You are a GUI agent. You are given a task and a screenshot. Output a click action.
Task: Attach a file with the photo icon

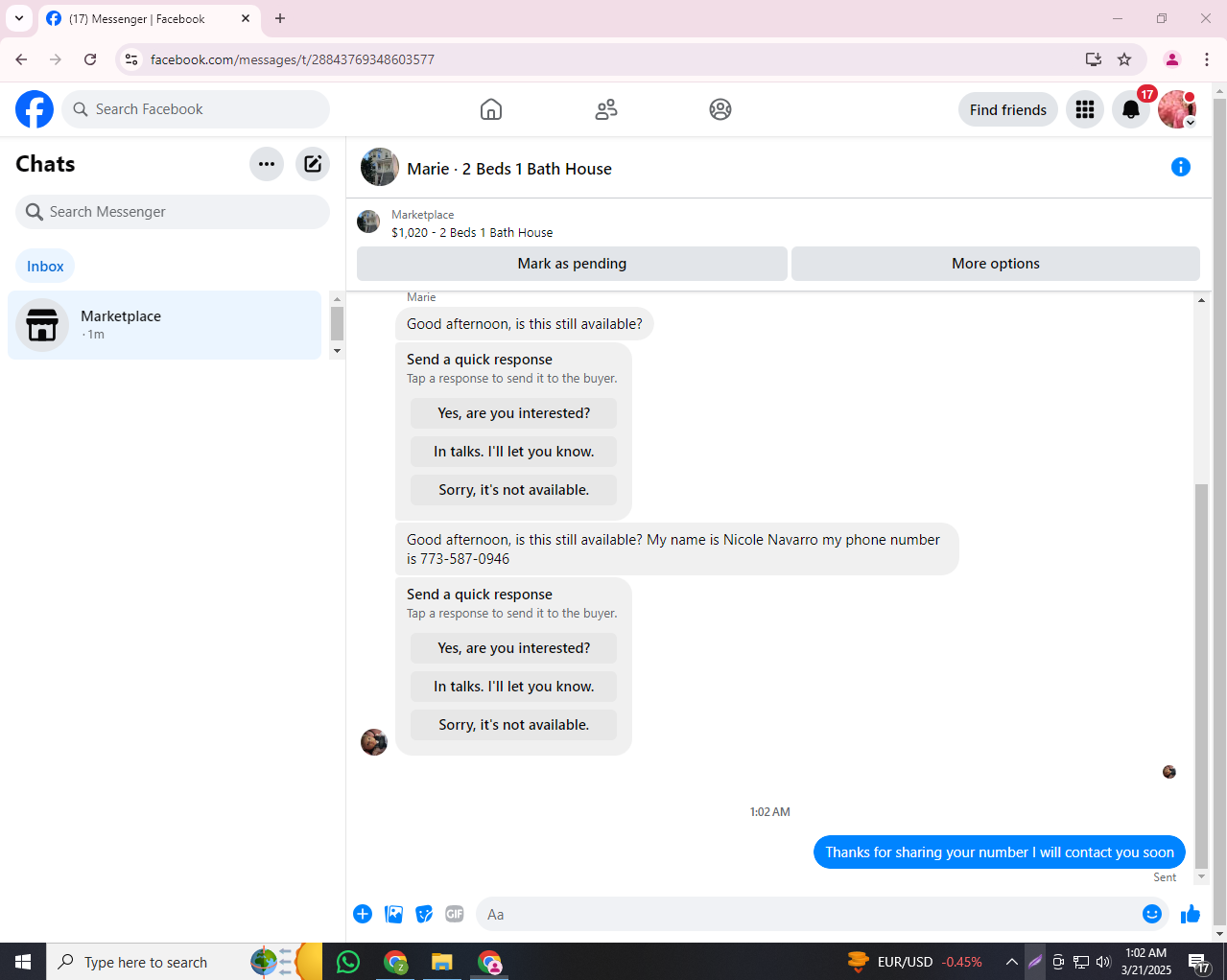click(393, 914)
